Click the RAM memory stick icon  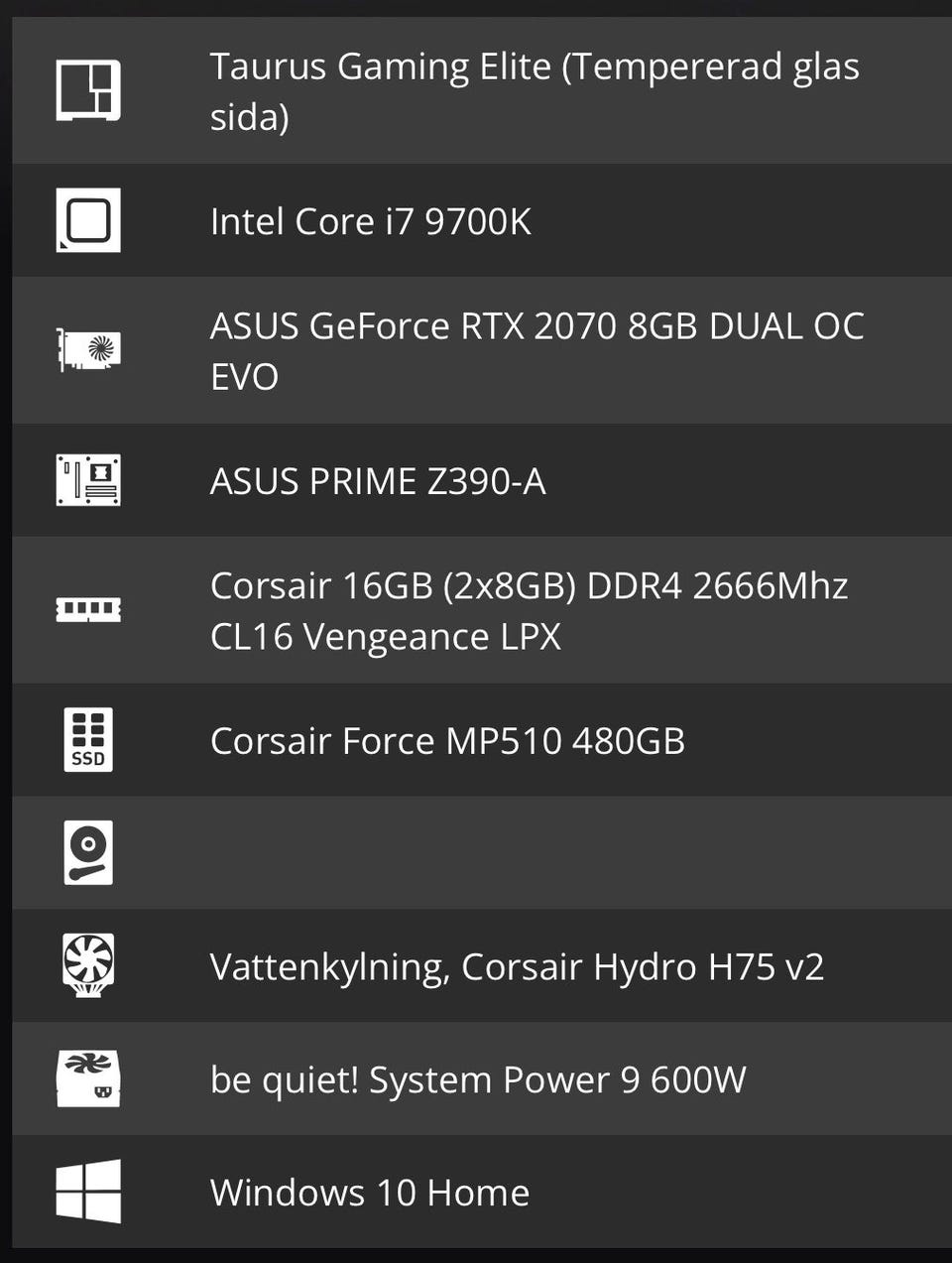click(88, 609)
